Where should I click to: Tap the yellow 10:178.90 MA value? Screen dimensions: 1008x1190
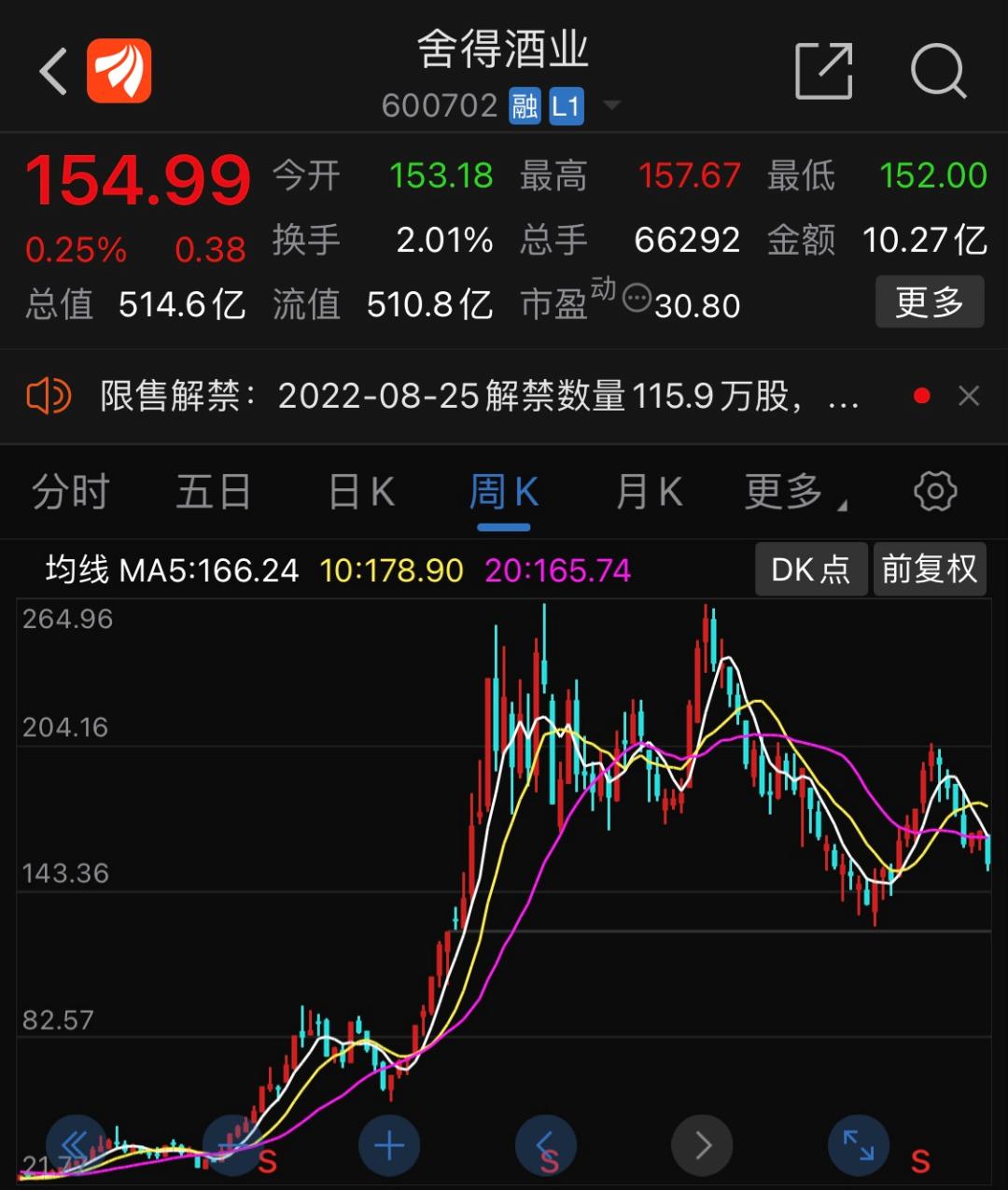click(x=391, y=570)
